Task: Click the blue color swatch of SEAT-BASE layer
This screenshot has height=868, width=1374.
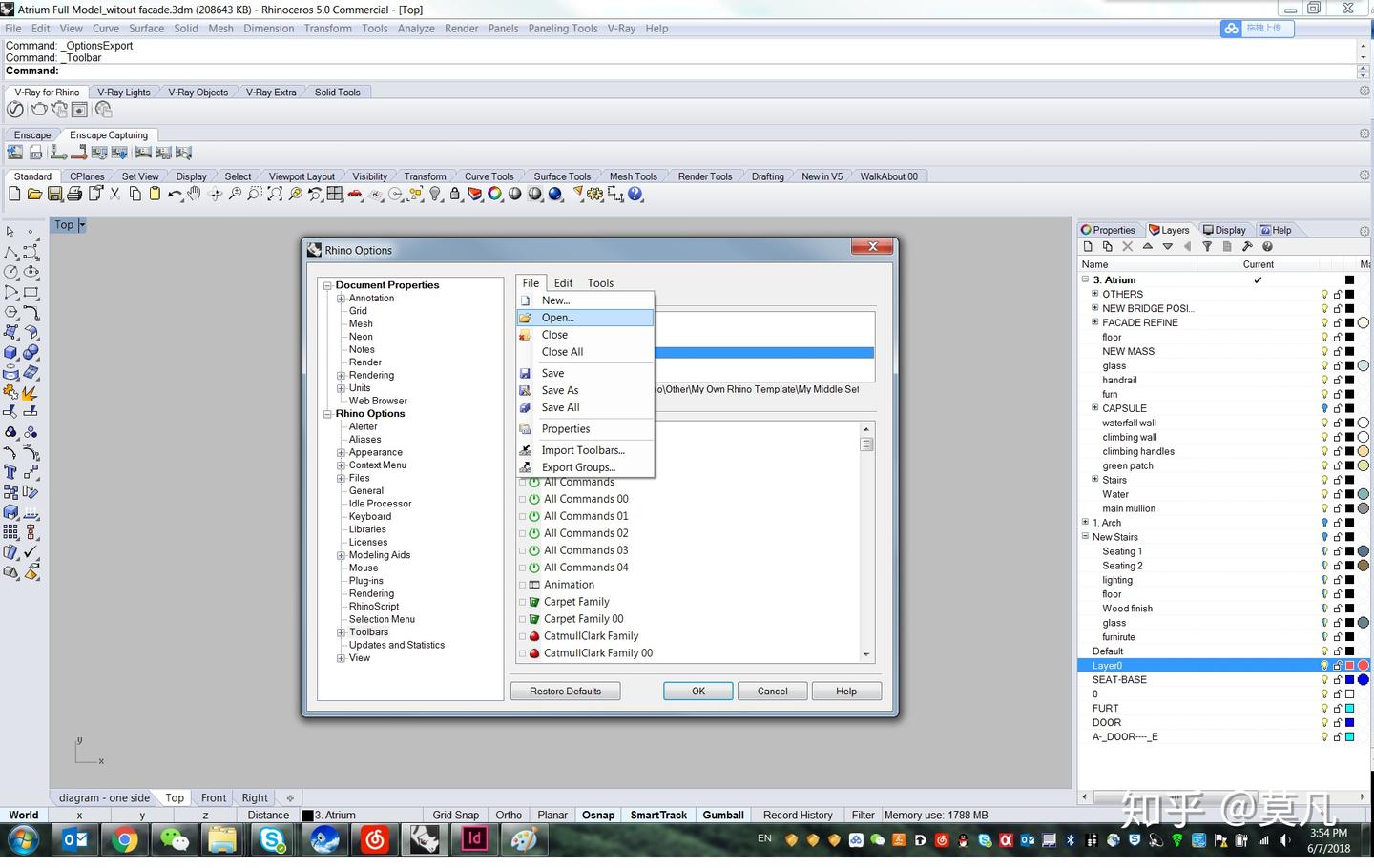Action: (x=1349, y=680)
